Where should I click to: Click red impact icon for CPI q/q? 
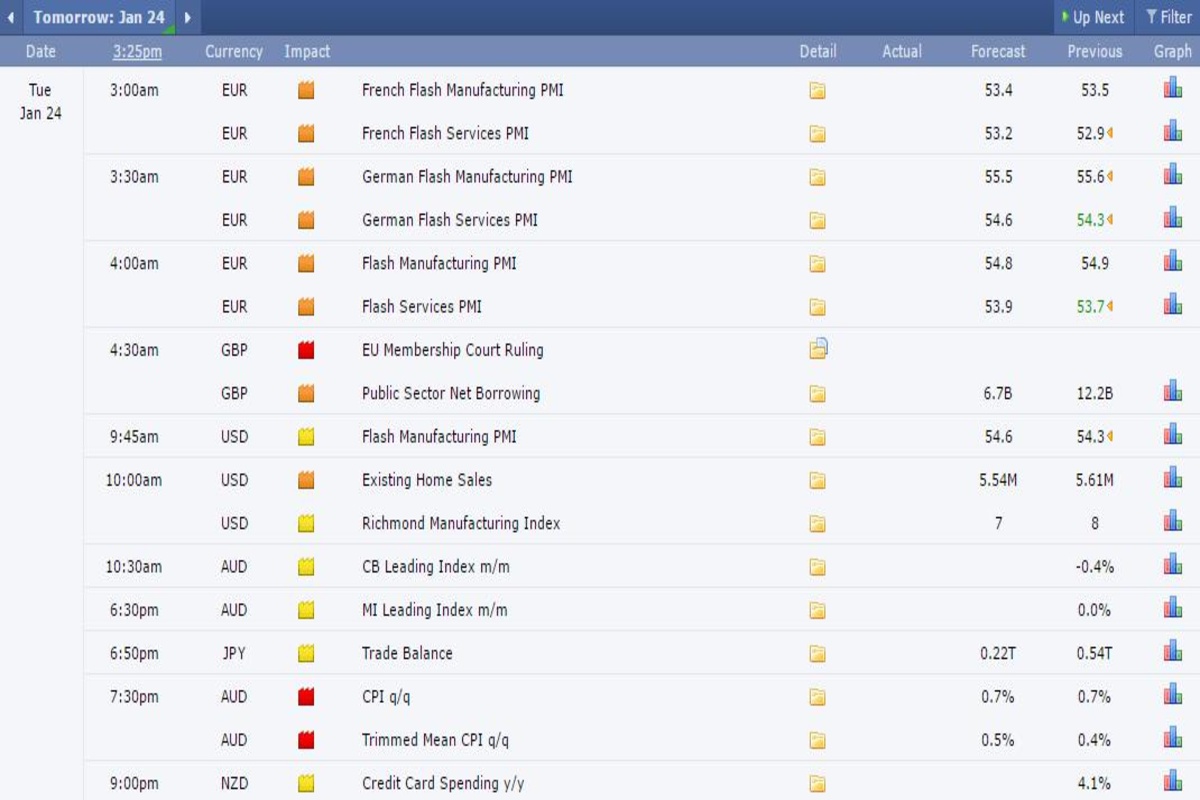tap(306, 697)
